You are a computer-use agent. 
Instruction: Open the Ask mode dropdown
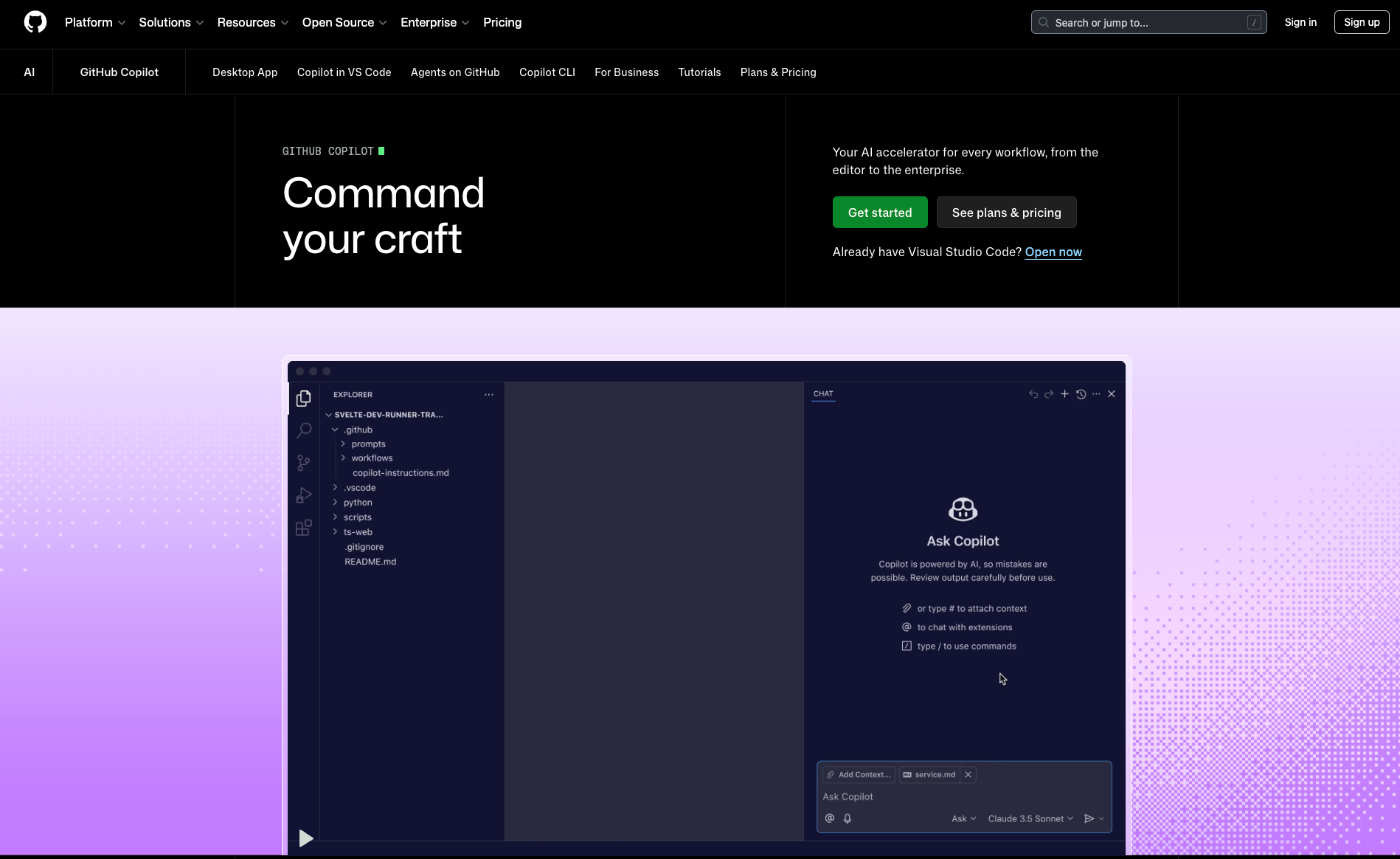click(963, 818)
